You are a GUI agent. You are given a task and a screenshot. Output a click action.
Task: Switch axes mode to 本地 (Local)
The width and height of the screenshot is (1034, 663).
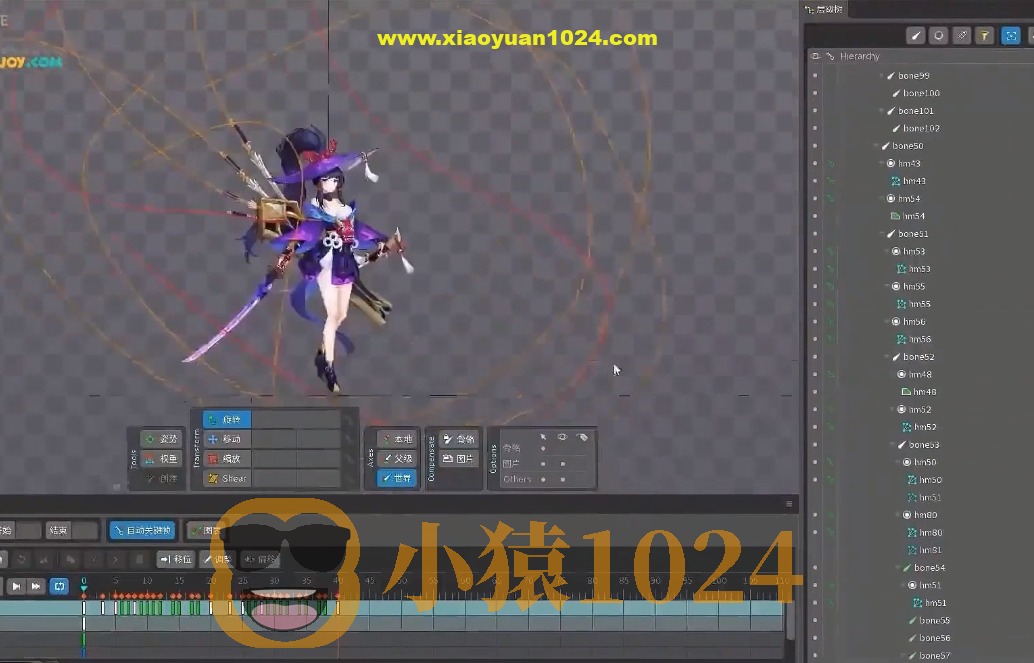395,438
